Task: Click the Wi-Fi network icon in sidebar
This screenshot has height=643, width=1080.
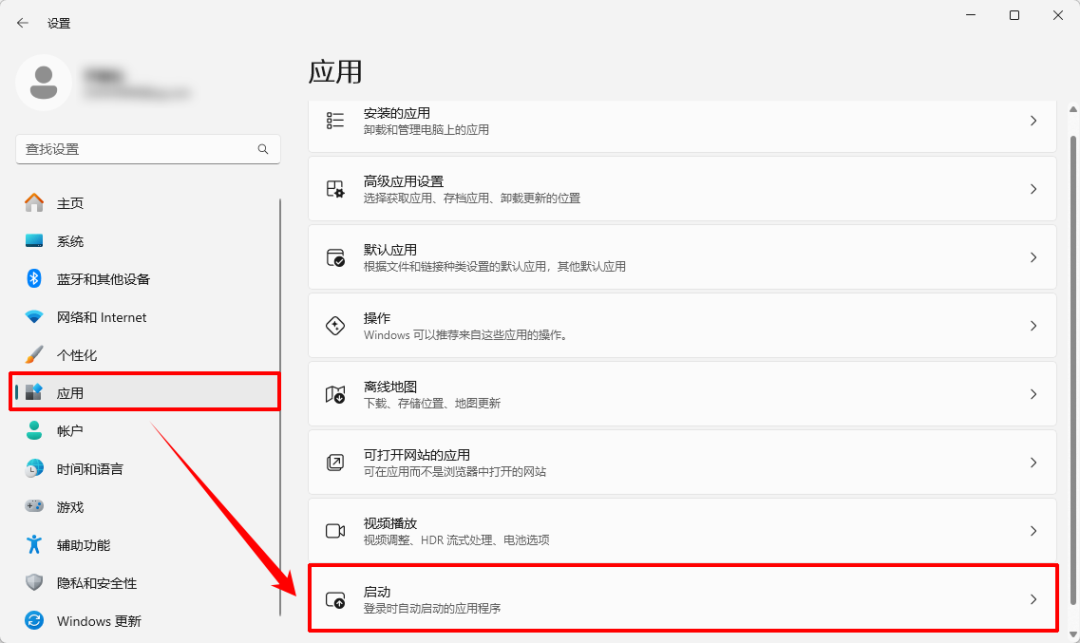Action: [34, 317]
